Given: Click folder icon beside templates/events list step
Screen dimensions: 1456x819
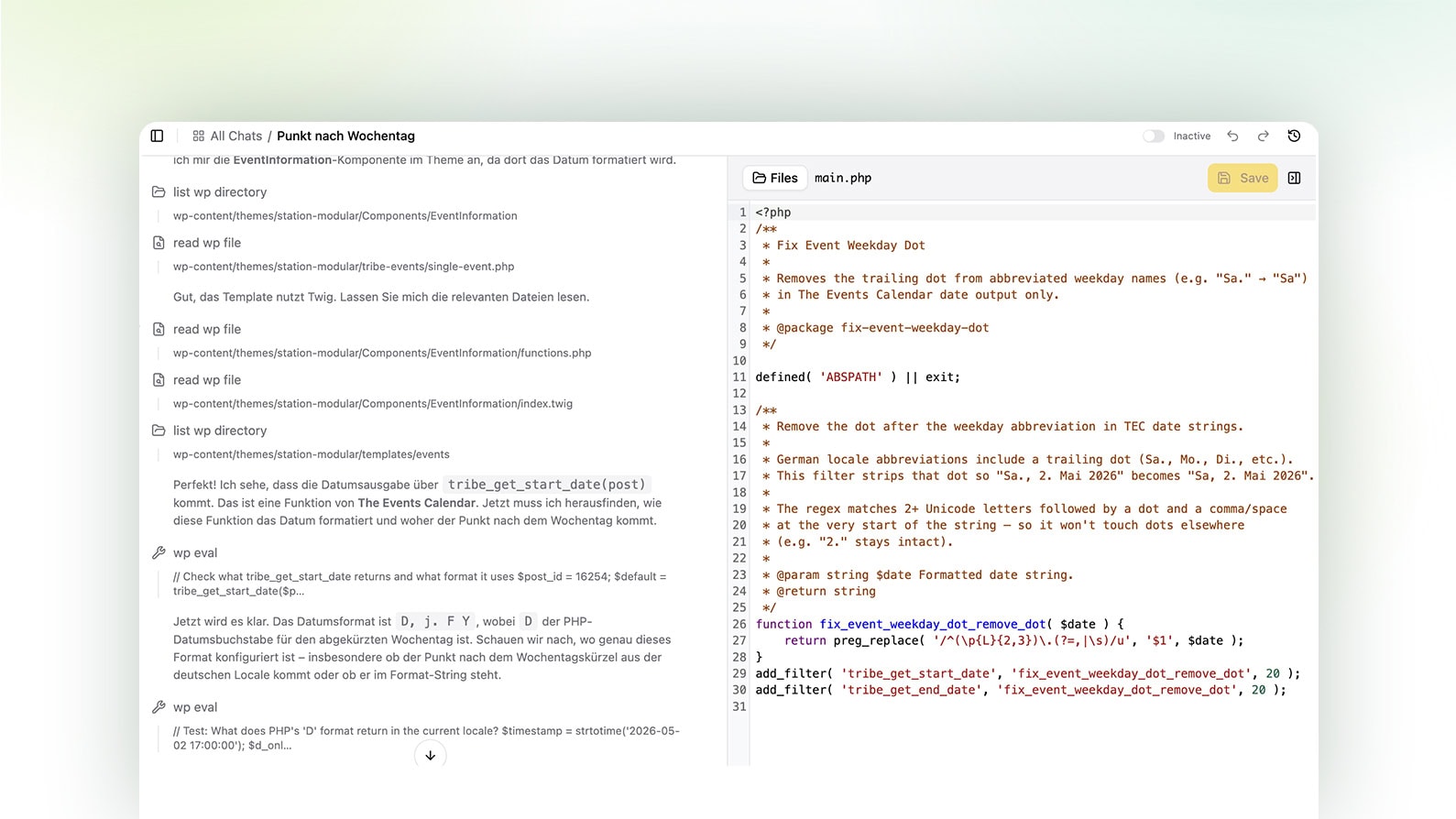Looking at the screenshot, I should click(159, 430).
